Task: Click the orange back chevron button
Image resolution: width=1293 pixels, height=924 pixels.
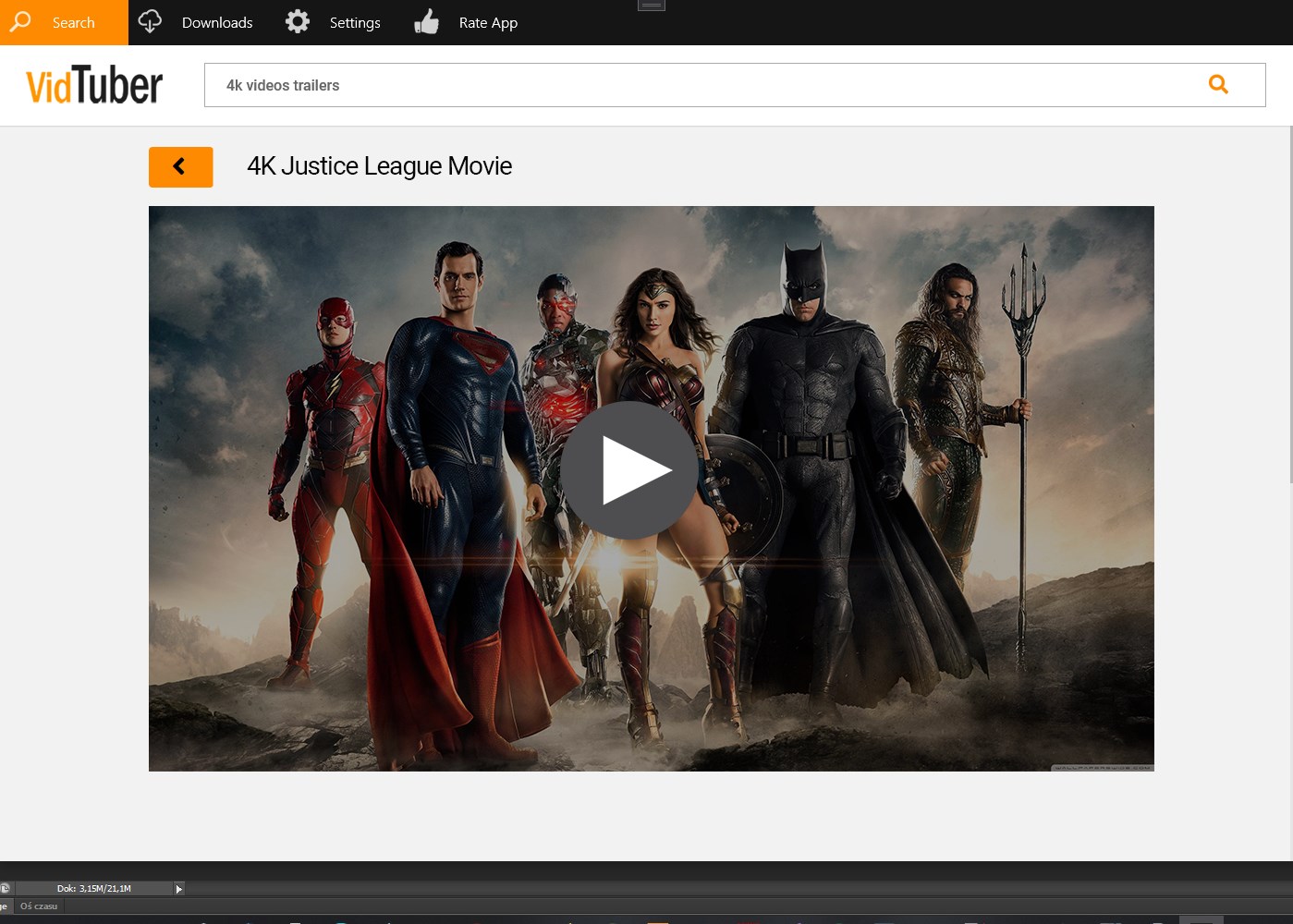Action: pos(180,166)
